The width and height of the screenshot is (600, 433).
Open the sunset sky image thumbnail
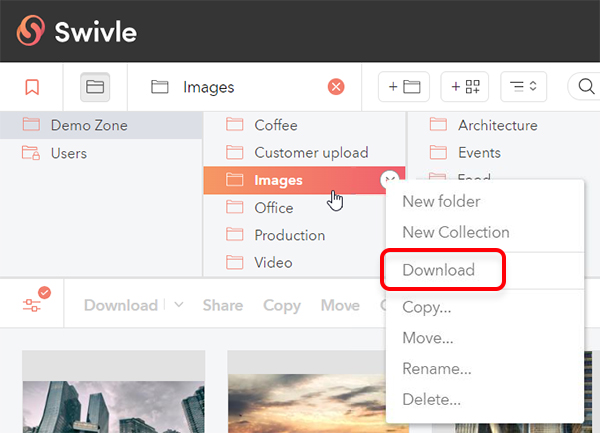click(307, 392)
